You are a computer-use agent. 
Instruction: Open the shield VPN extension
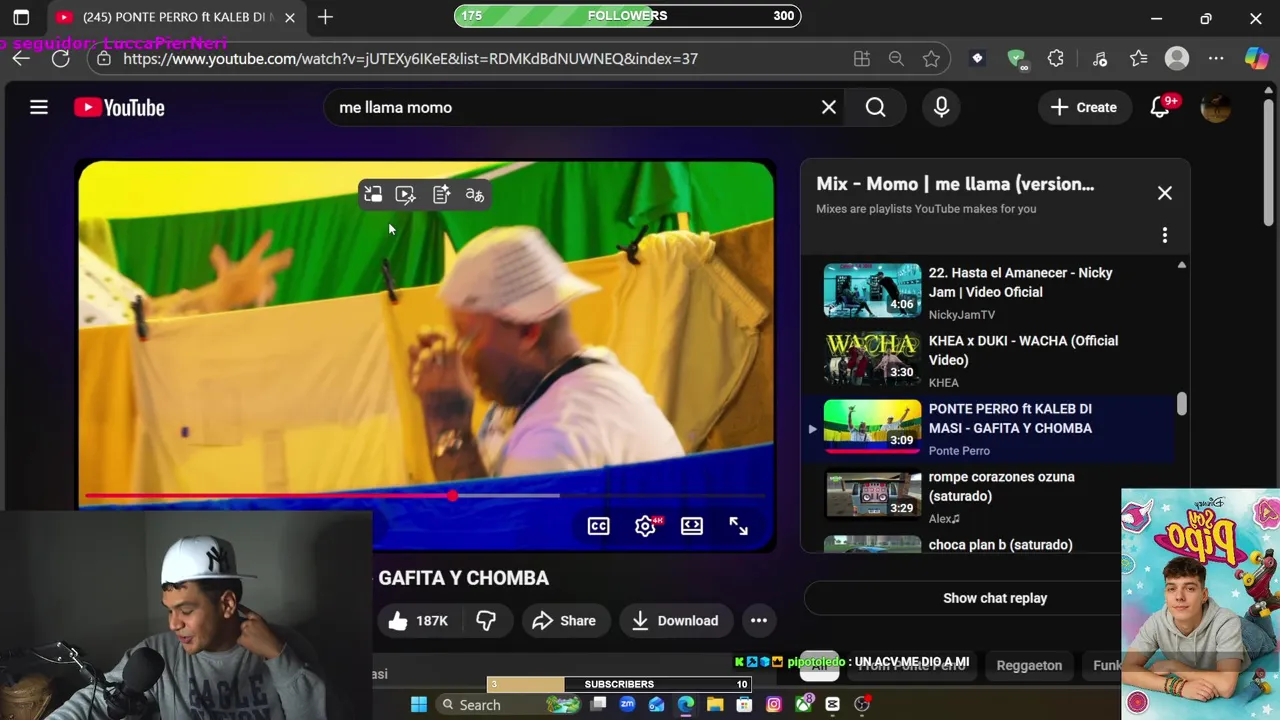click(1016, 59)
